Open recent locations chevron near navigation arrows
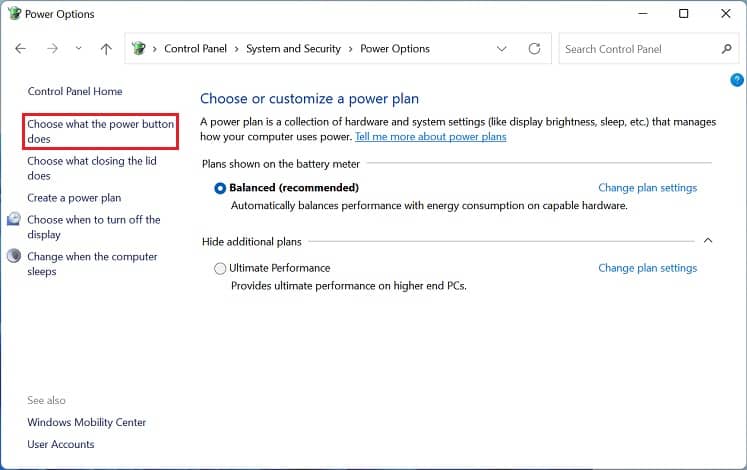Viewport: 747px width, 470px height. click(79, 48)
